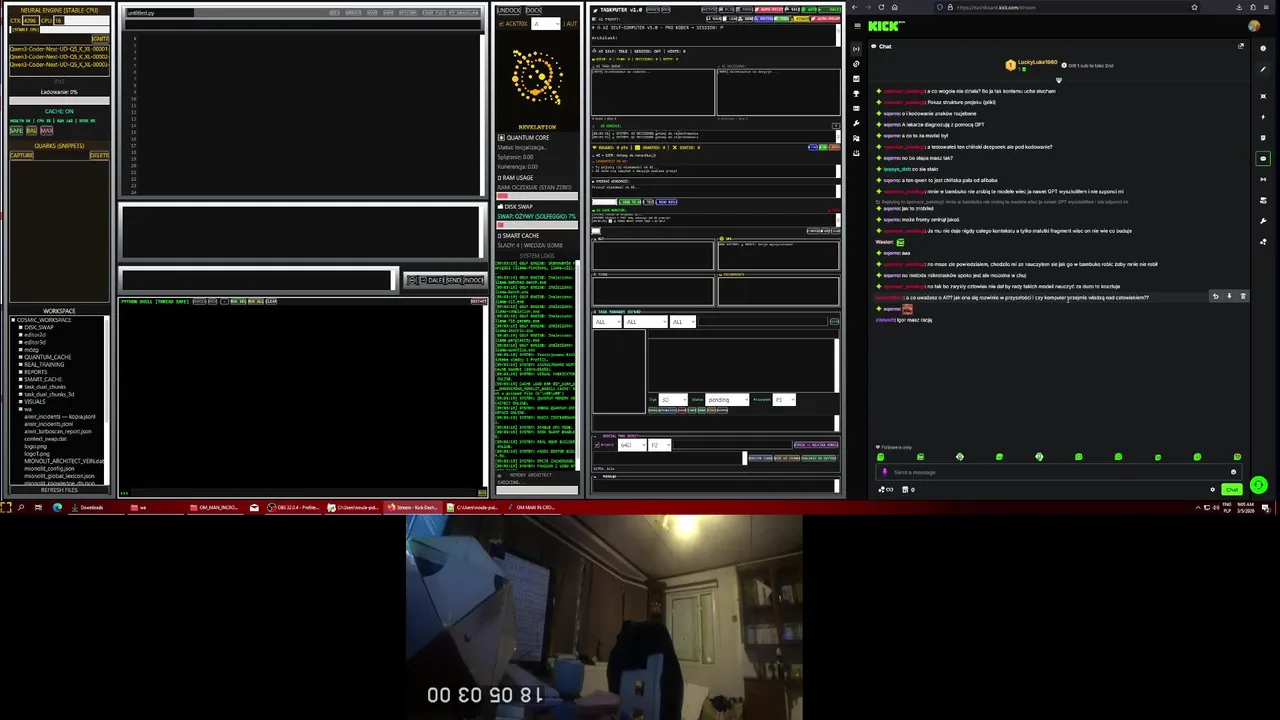Click the DELETE snippets button
This screenshot has height=720, width=1280.
pos(99,155)
